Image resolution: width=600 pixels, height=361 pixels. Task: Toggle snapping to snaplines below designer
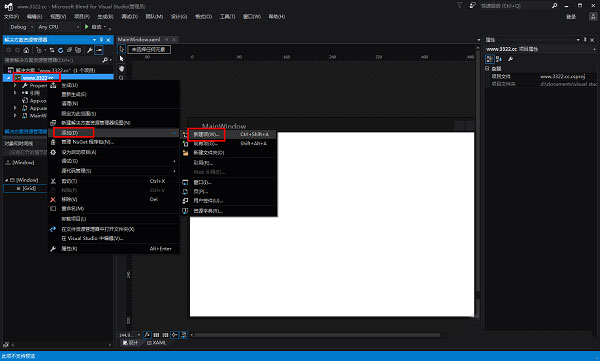174,335
